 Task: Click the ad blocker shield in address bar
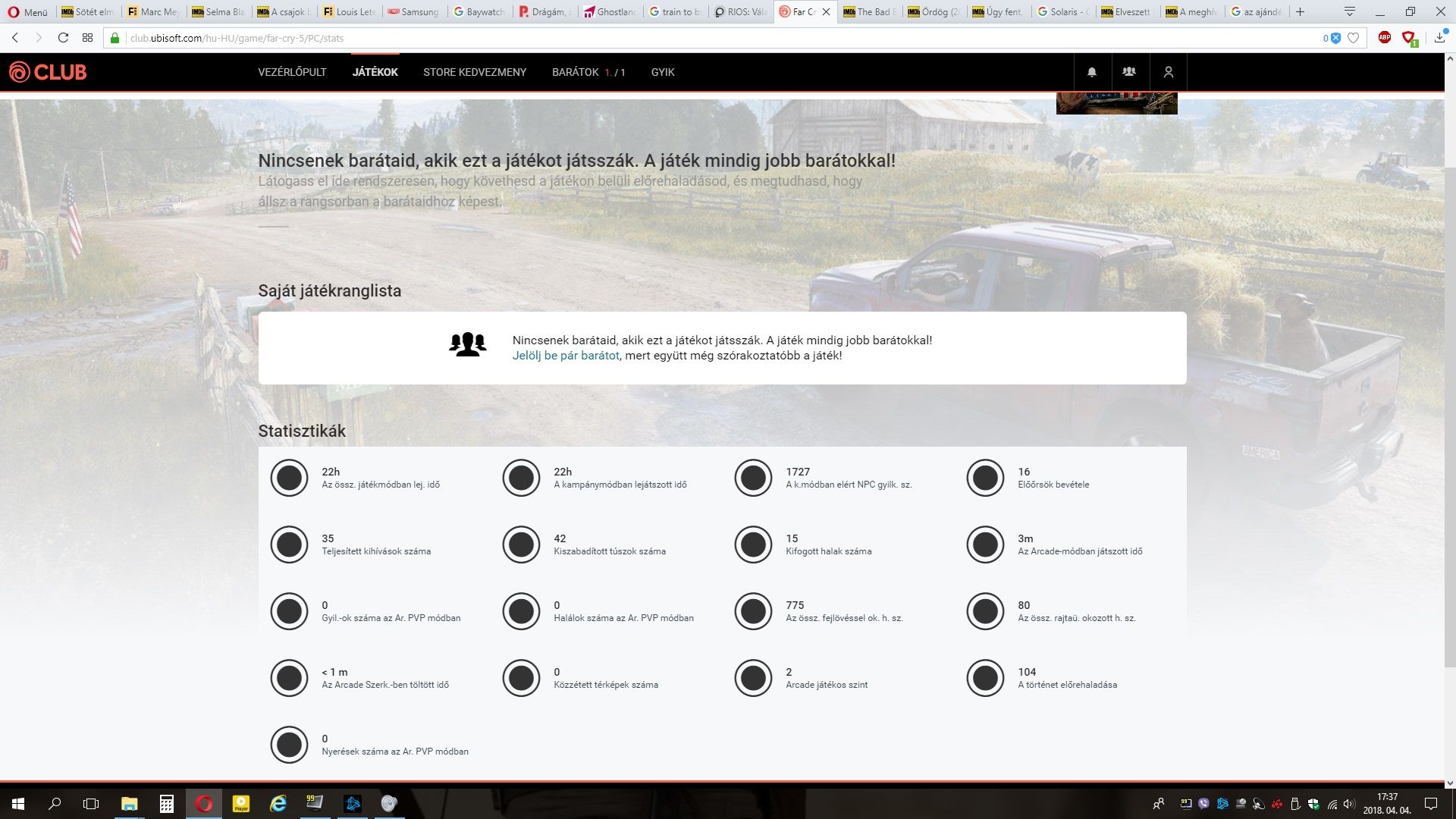pyautogui.click(x=1335, y=38)
